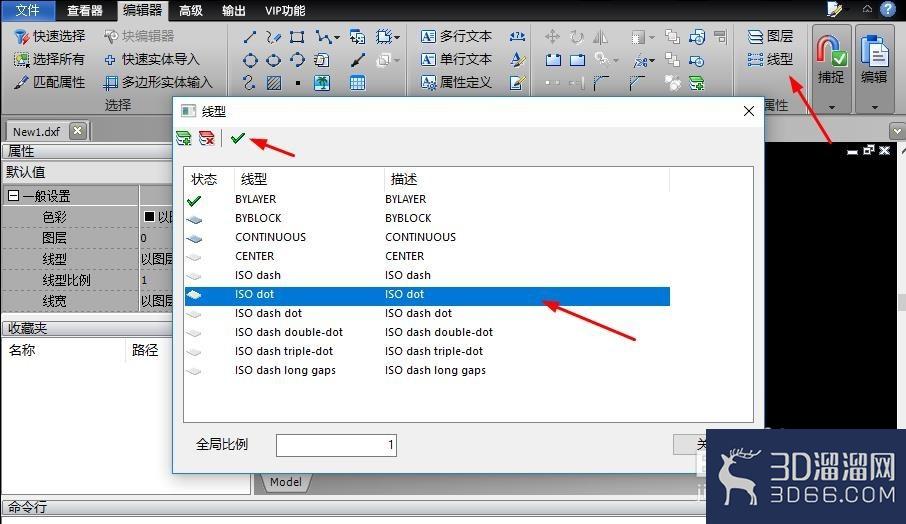Close the 线型 dialog window

coord(749,111)
